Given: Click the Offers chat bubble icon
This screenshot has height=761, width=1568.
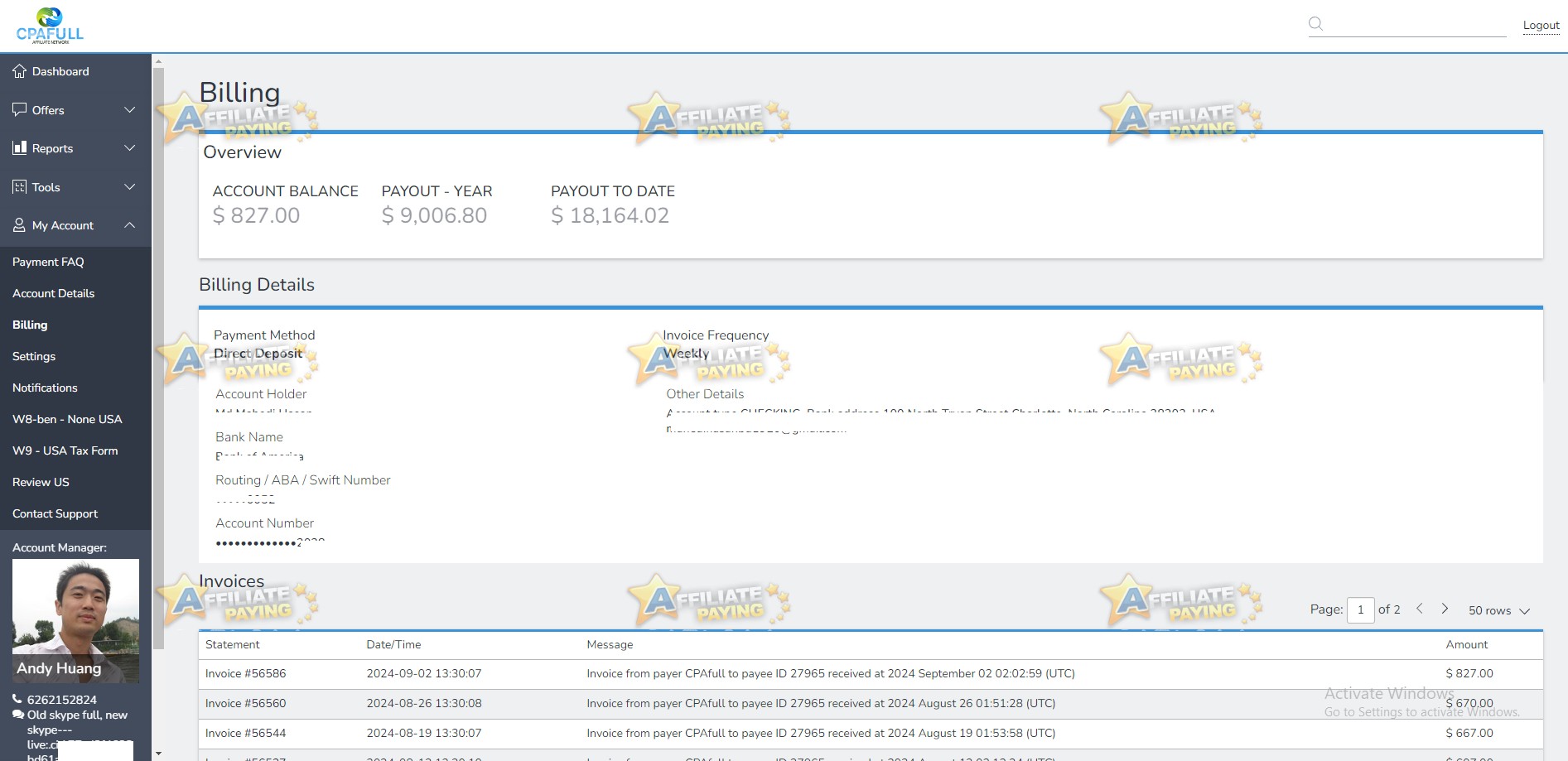Looking at the screenshot, I should point(20,109).
